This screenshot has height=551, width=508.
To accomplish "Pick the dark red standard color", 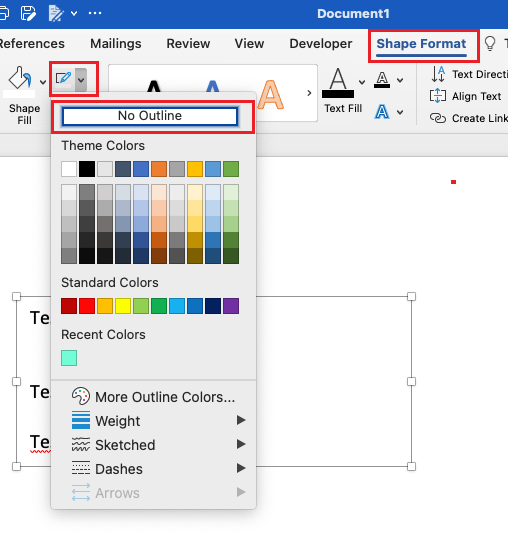I will [x=69, y=306].
